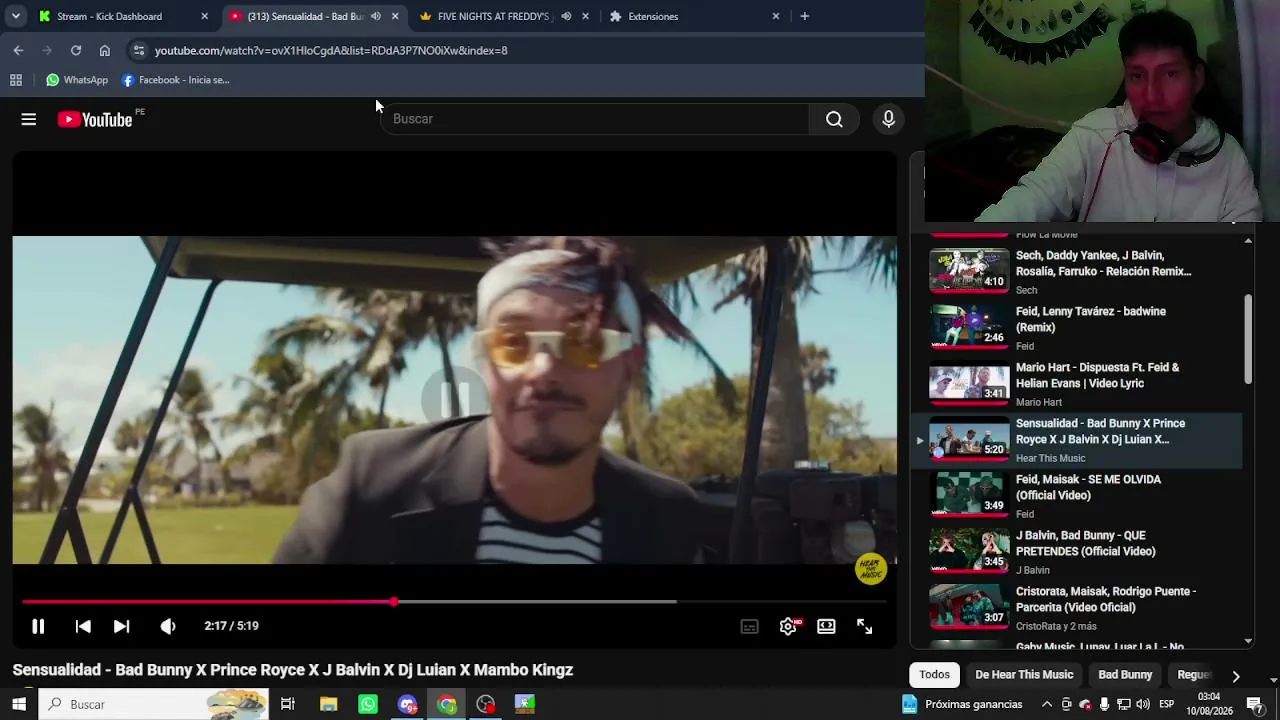Filter recommendations by Bad Bunny chip

[1125, 675]
